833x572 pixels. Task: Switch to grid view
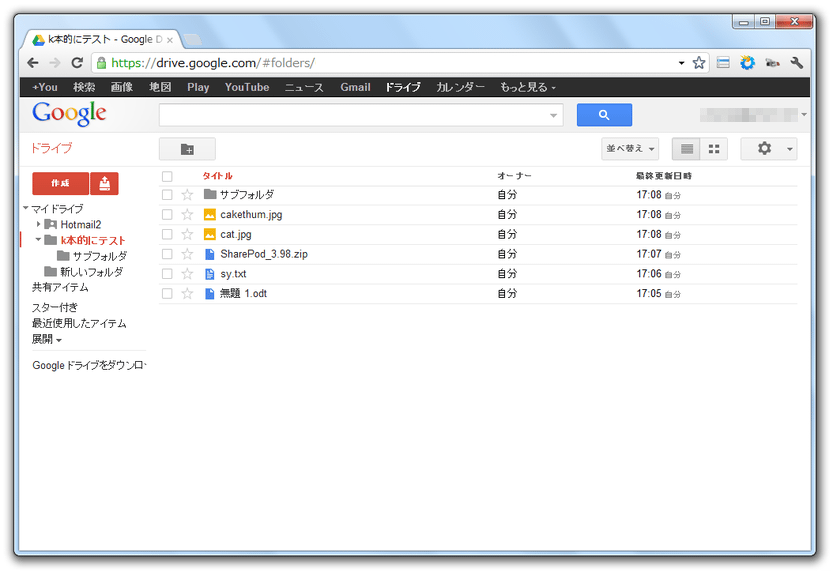714,149
